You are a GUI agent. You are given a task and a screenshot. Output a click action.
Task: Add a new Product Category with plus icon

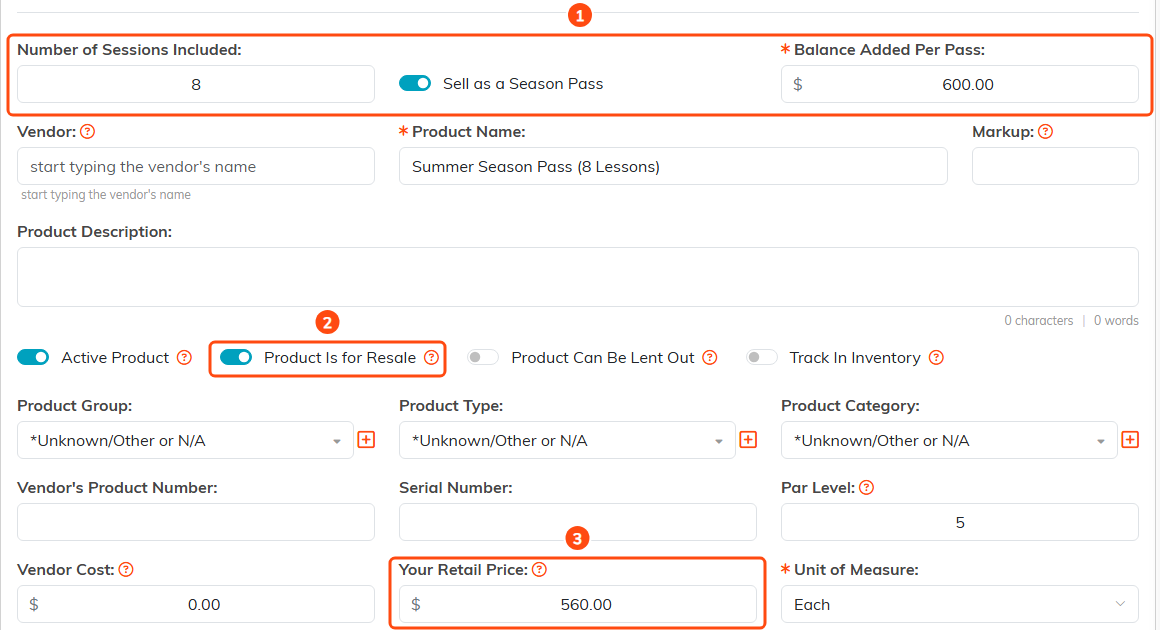(x=1130, y=440)
